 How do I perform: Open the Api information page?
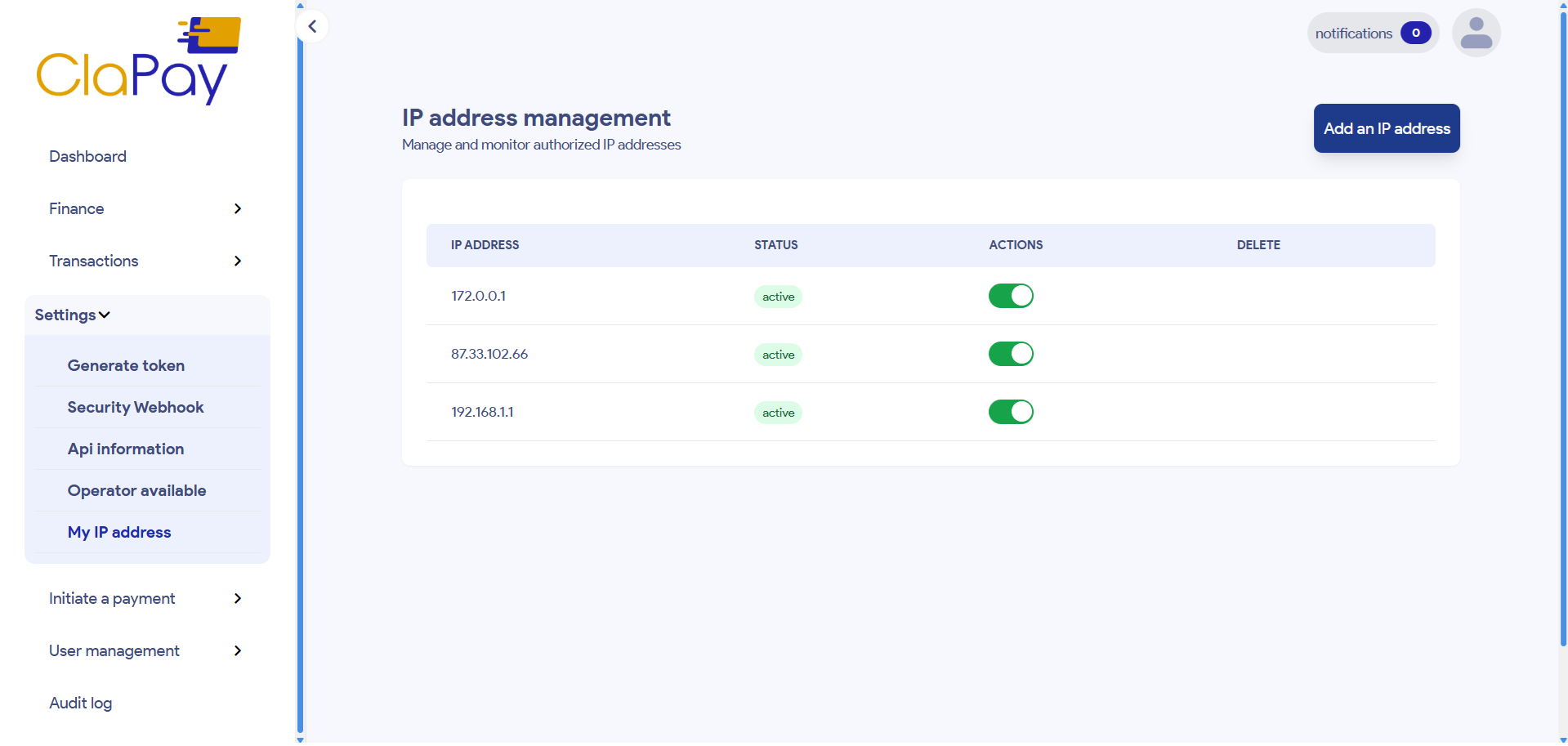(x=125, y=449)
